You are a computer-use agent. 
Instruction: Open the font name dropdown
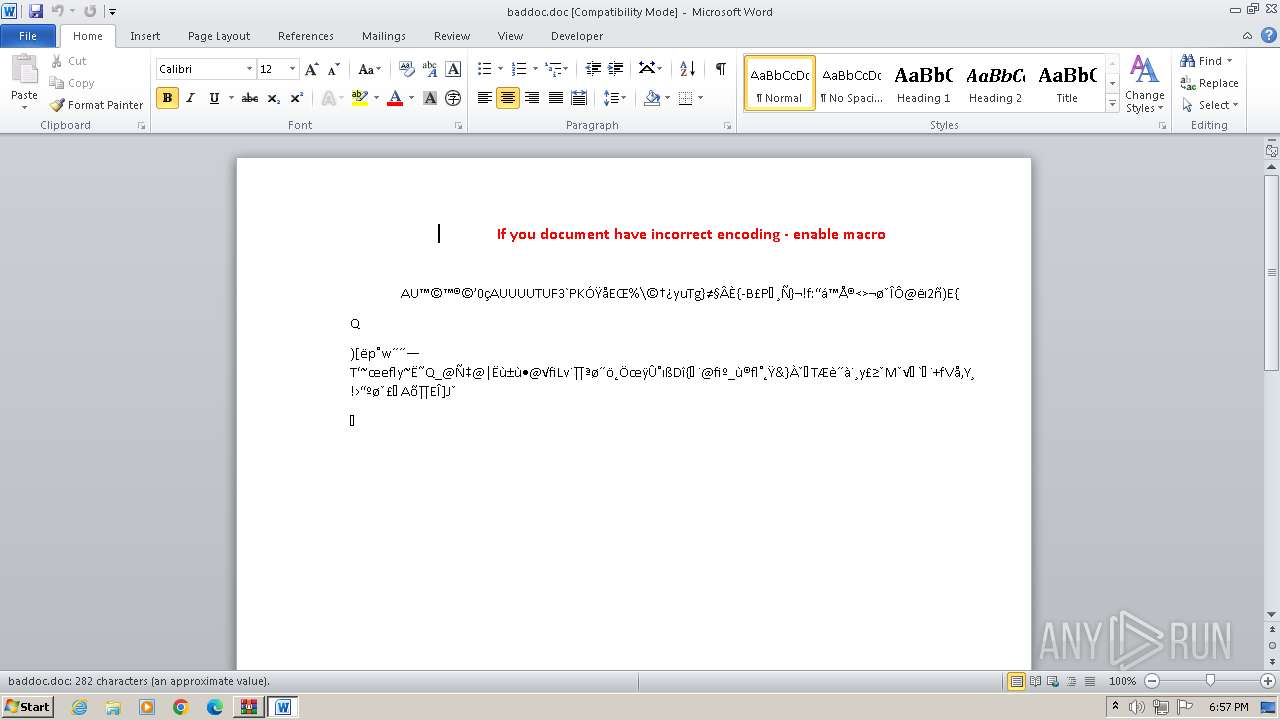249,69
